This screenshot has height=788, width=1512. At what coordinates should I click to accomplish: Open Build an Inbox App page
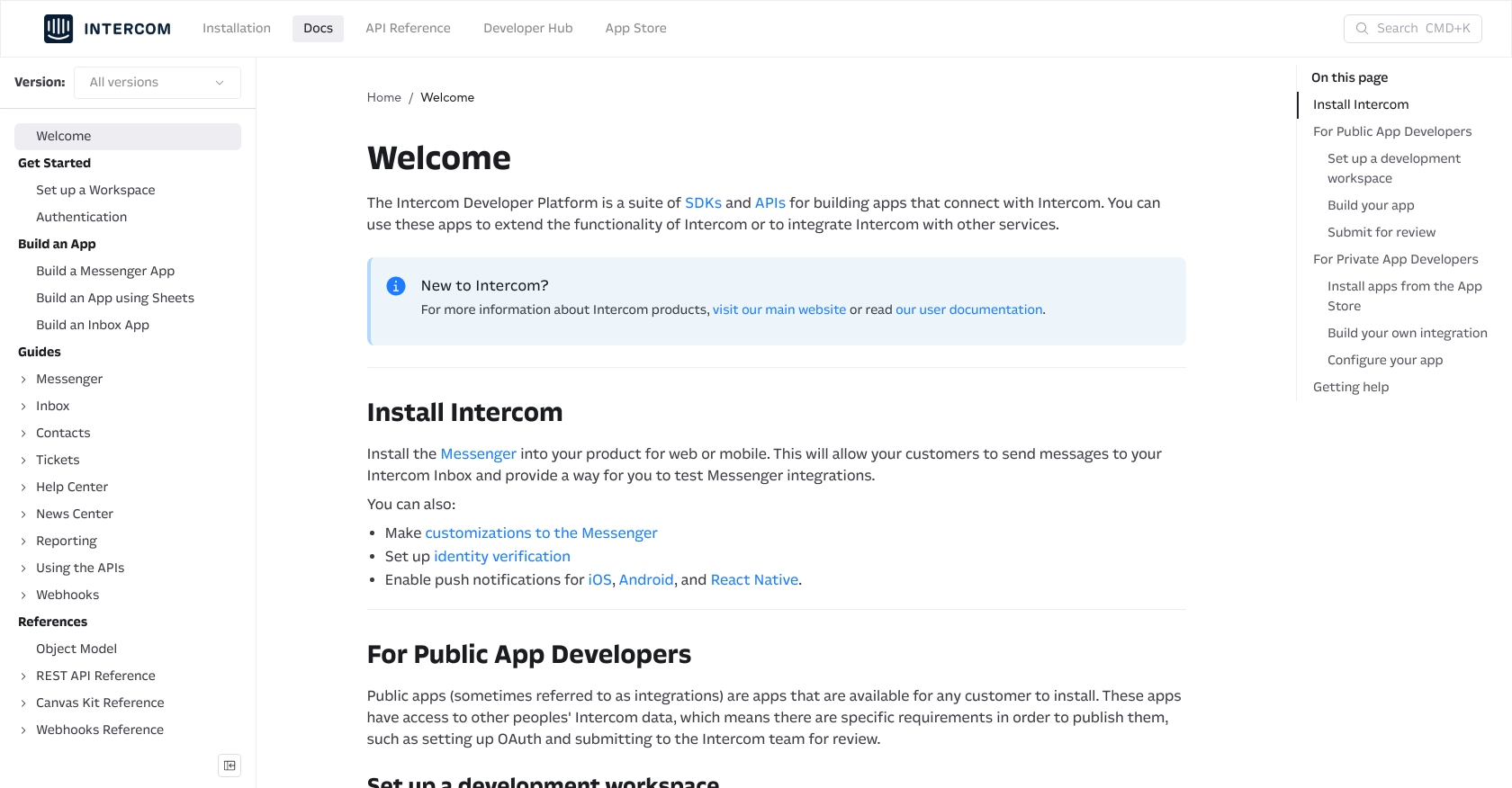93,326
